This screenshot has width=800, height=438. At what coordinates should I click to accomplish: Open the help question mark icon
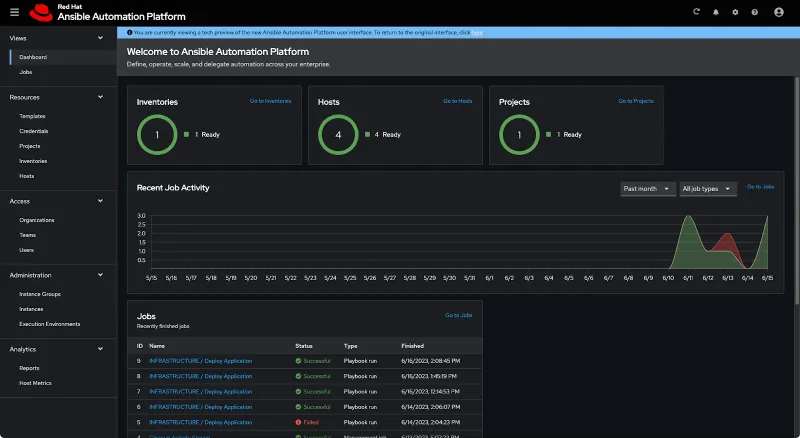coord(755,12)
